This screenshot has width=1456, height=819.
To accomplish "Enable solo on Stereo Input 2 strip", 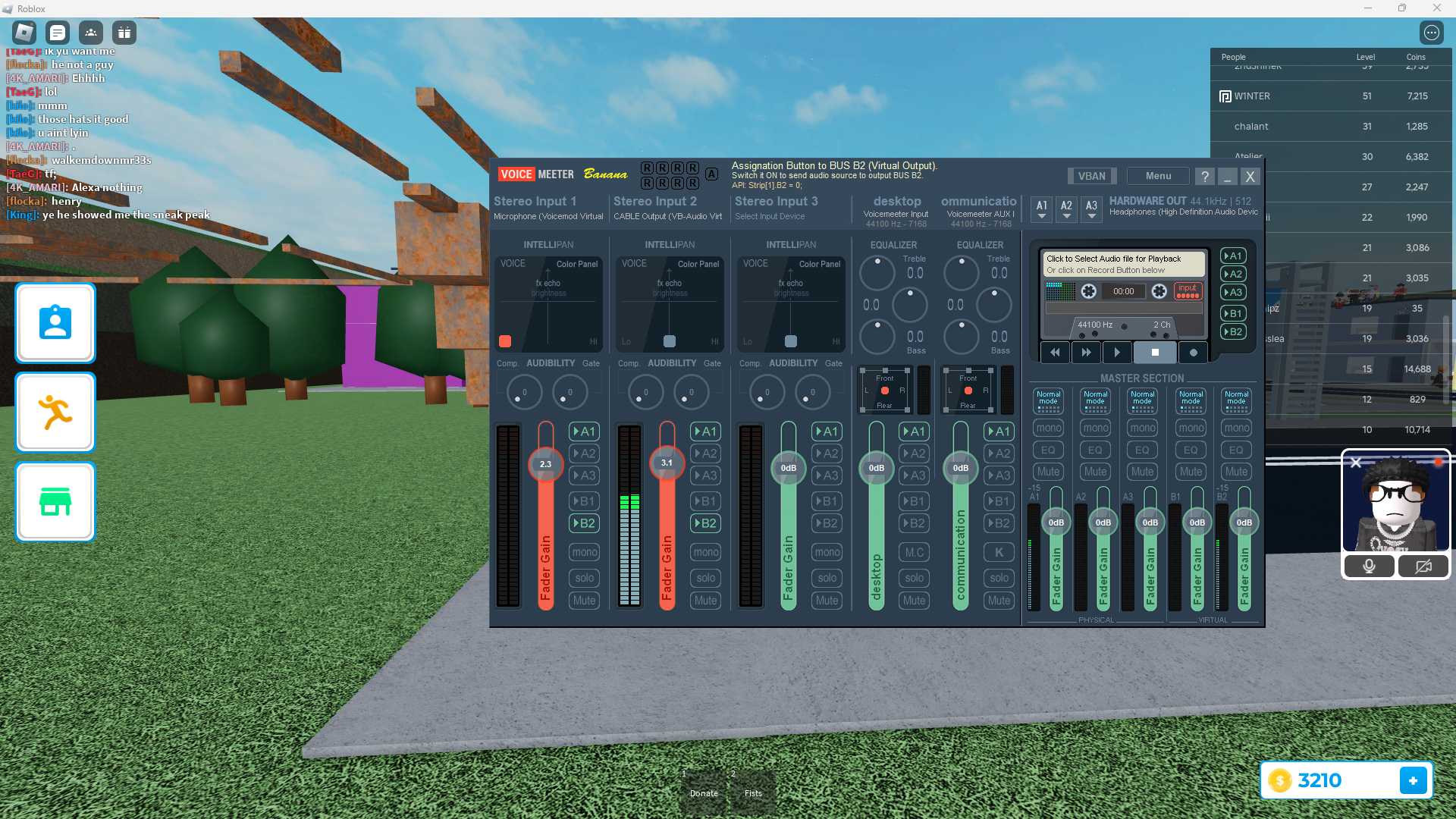I will [705, 578].
